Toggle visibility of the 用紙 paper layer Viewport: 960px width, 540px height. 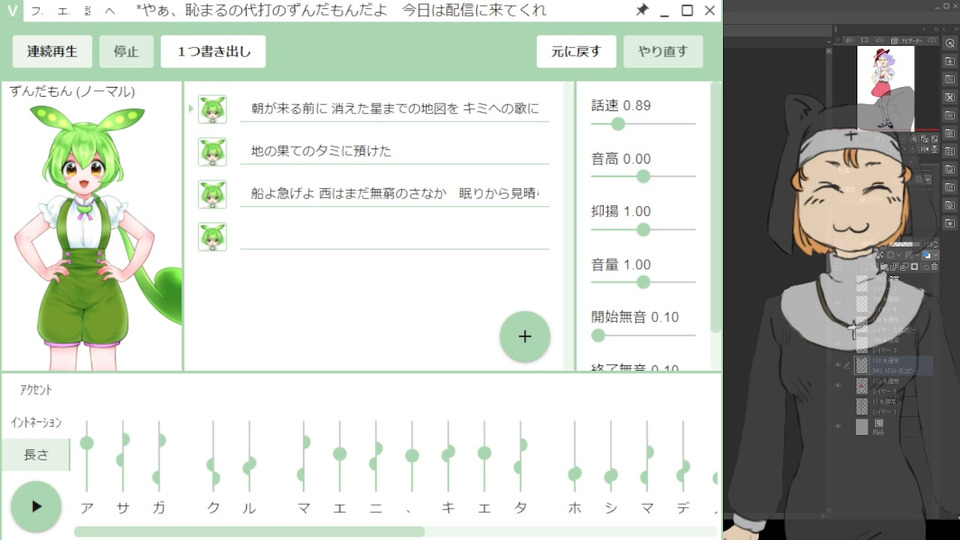point(838,426)
